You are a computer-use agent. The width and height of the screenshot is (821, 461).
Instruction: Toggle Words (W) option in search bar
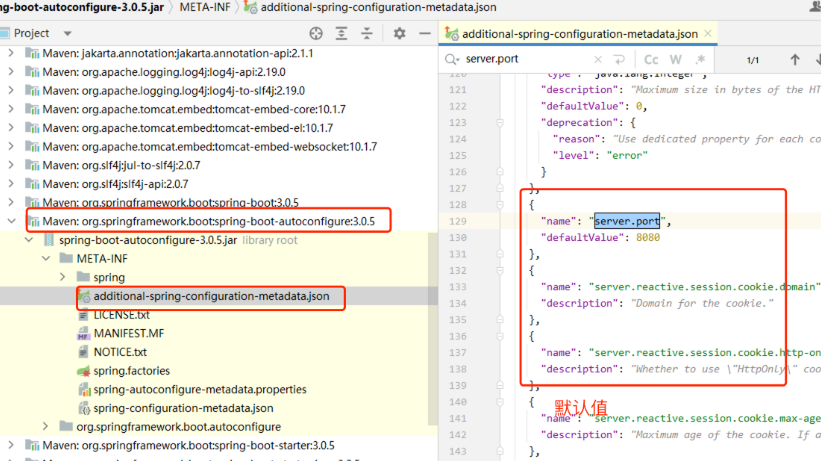[676, 59]
